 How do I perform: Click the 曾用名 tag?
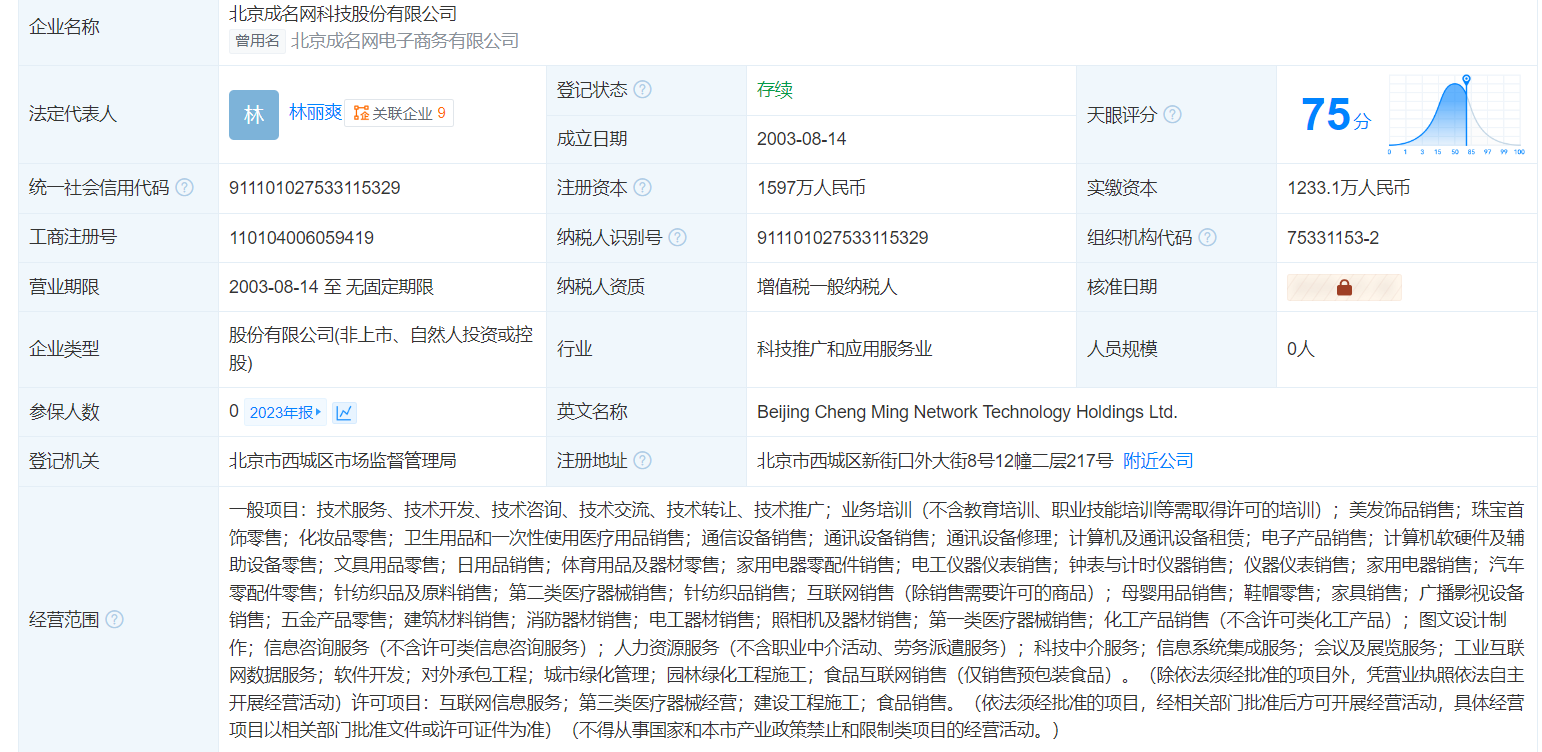(x=258, y=41)
